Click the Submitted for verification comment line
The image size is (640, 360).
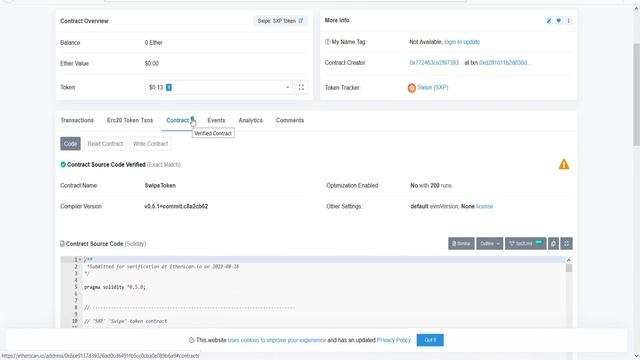click(x=163, y=267)
